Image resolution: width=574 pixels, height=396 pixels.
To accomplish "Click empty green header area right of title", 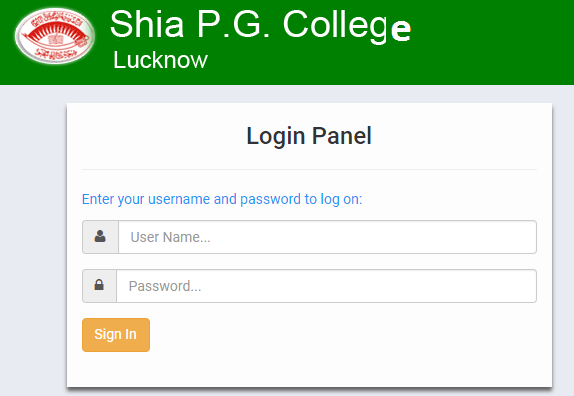I will coord(494,40).
